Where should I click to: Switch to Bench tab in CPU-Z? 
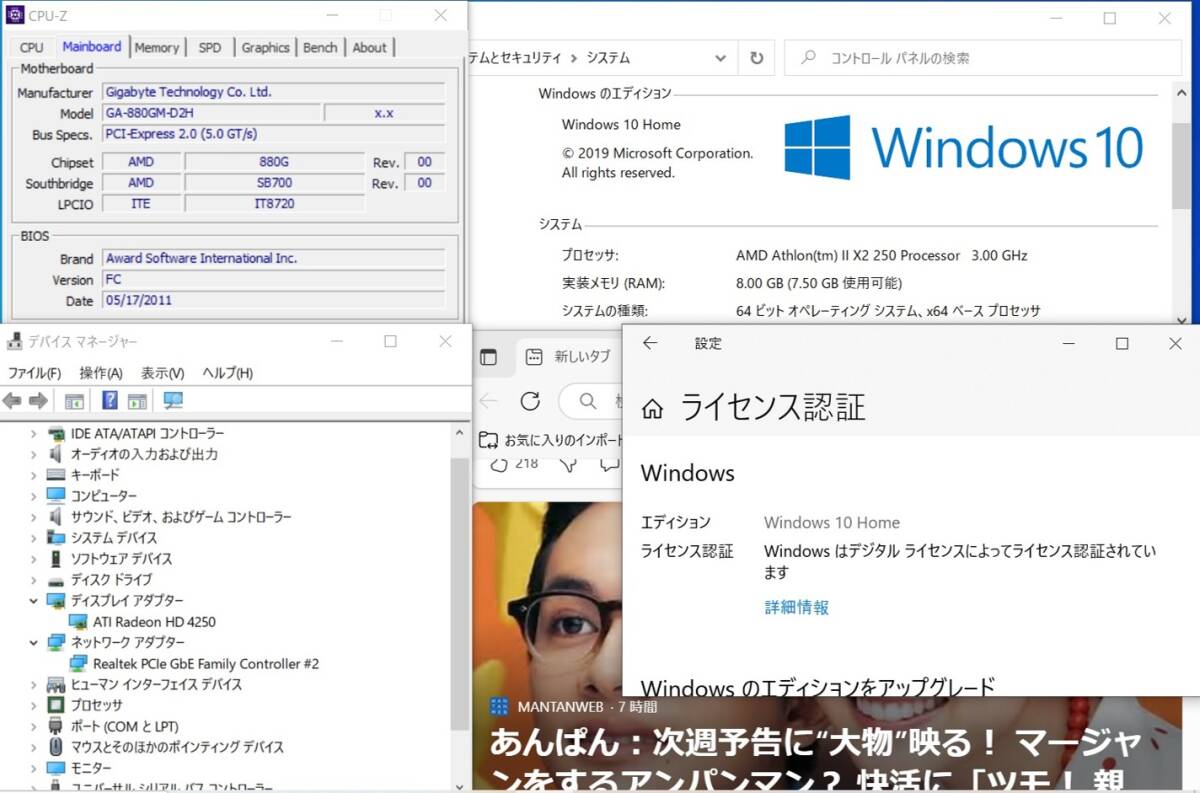click(x=320, y=47)
